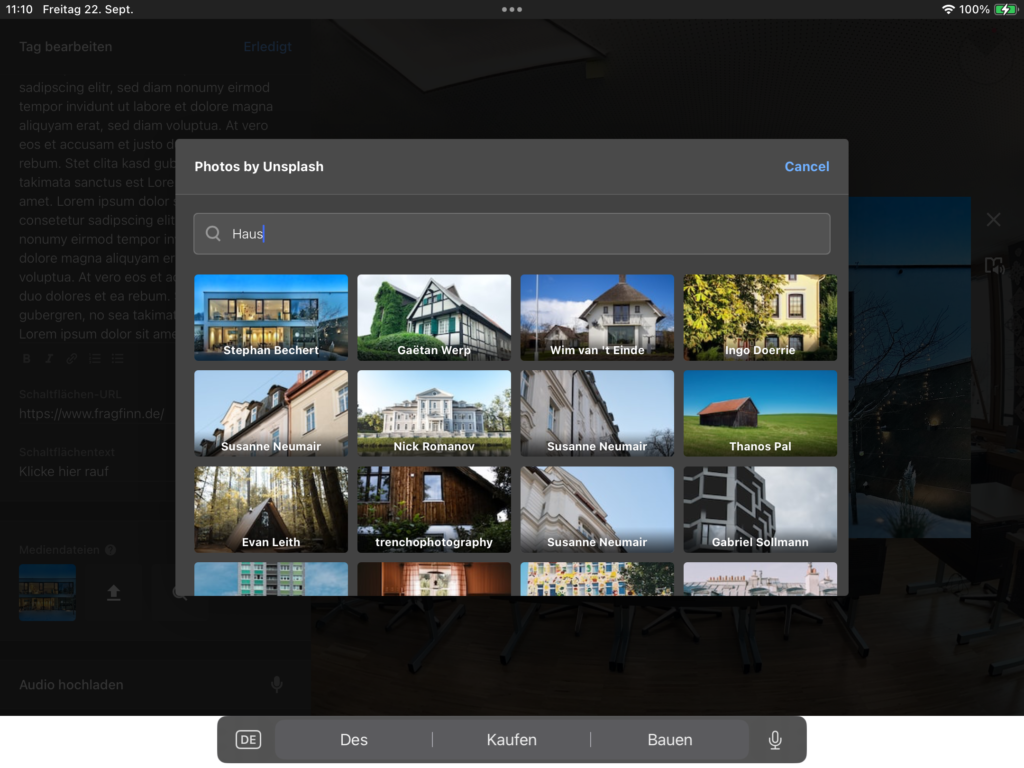Tap the Audio hochladen microphone icon
Screen dimensions: 1024x768
point(277,685)
